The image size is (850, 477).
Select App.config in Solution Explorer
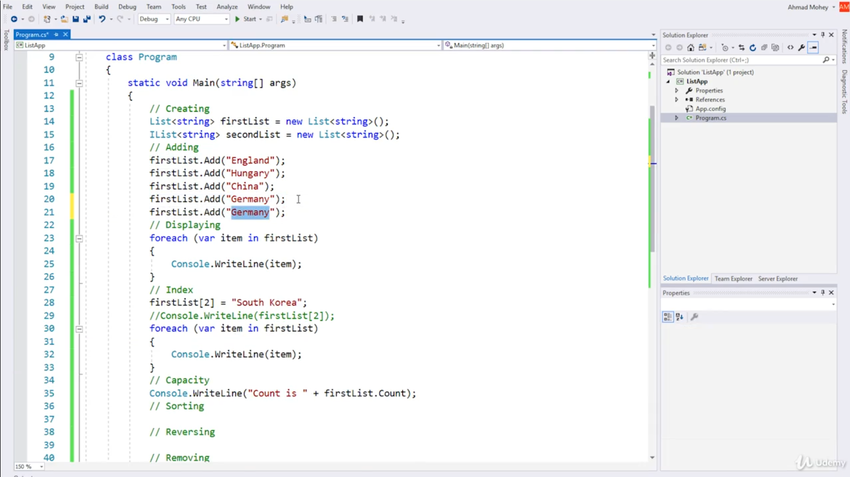point(710,109)
